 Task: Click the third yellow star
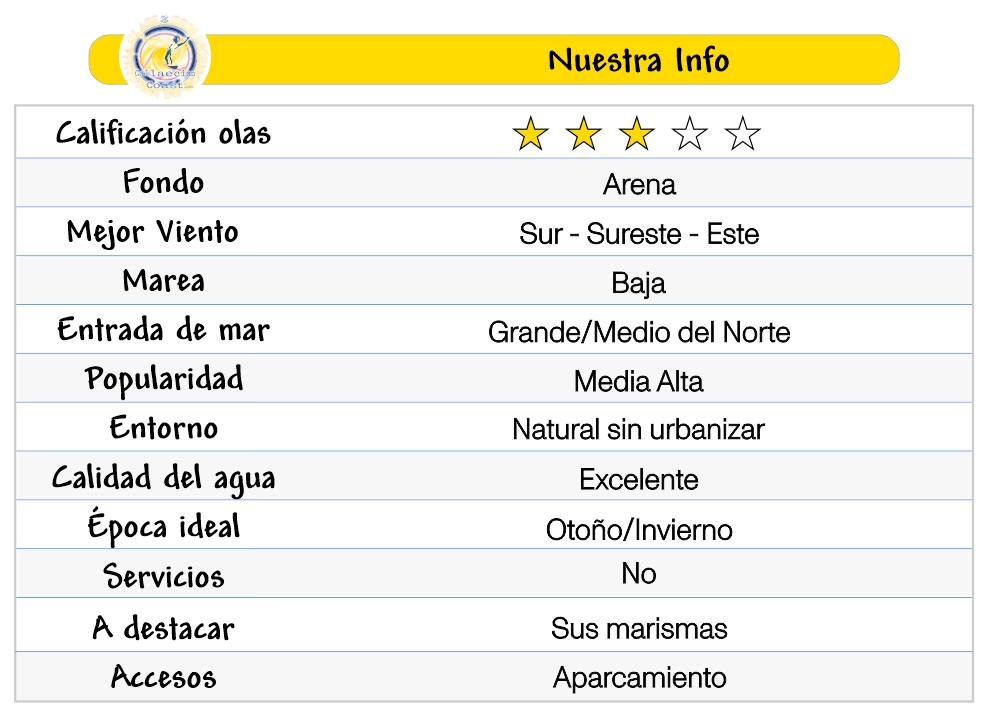click(636, 134)
